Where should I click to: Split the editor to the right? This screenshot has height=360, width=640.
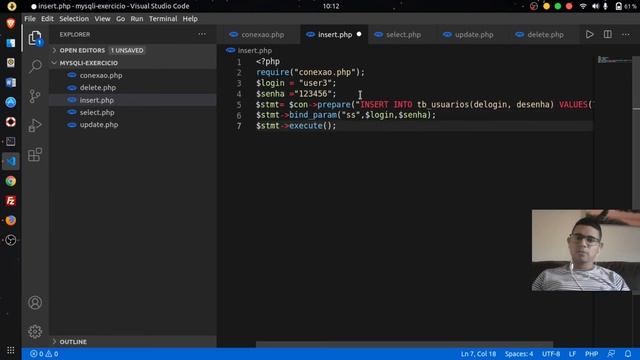coord(608,34)
